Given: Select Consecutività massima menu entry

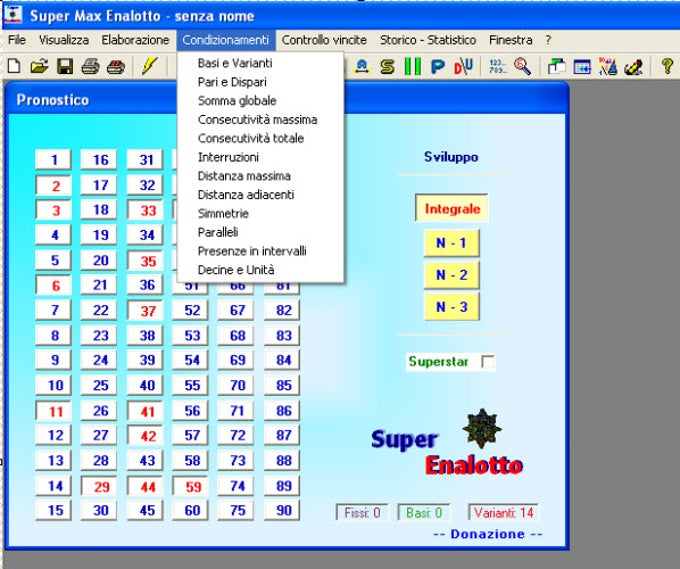Looking at the screenshot, I should [x=260, y=119].
